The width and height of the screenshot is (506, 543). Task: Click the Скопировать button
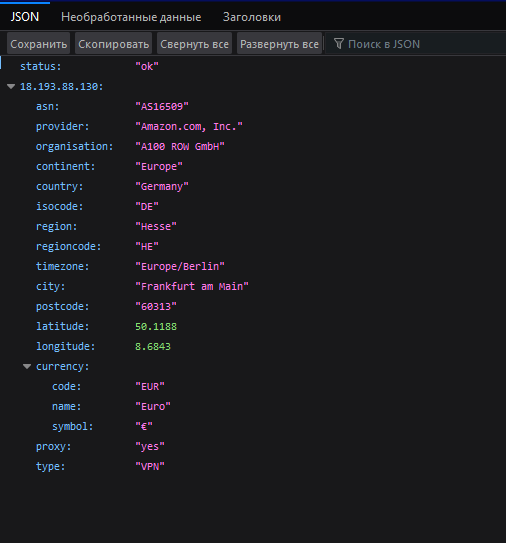coord(114,44)
